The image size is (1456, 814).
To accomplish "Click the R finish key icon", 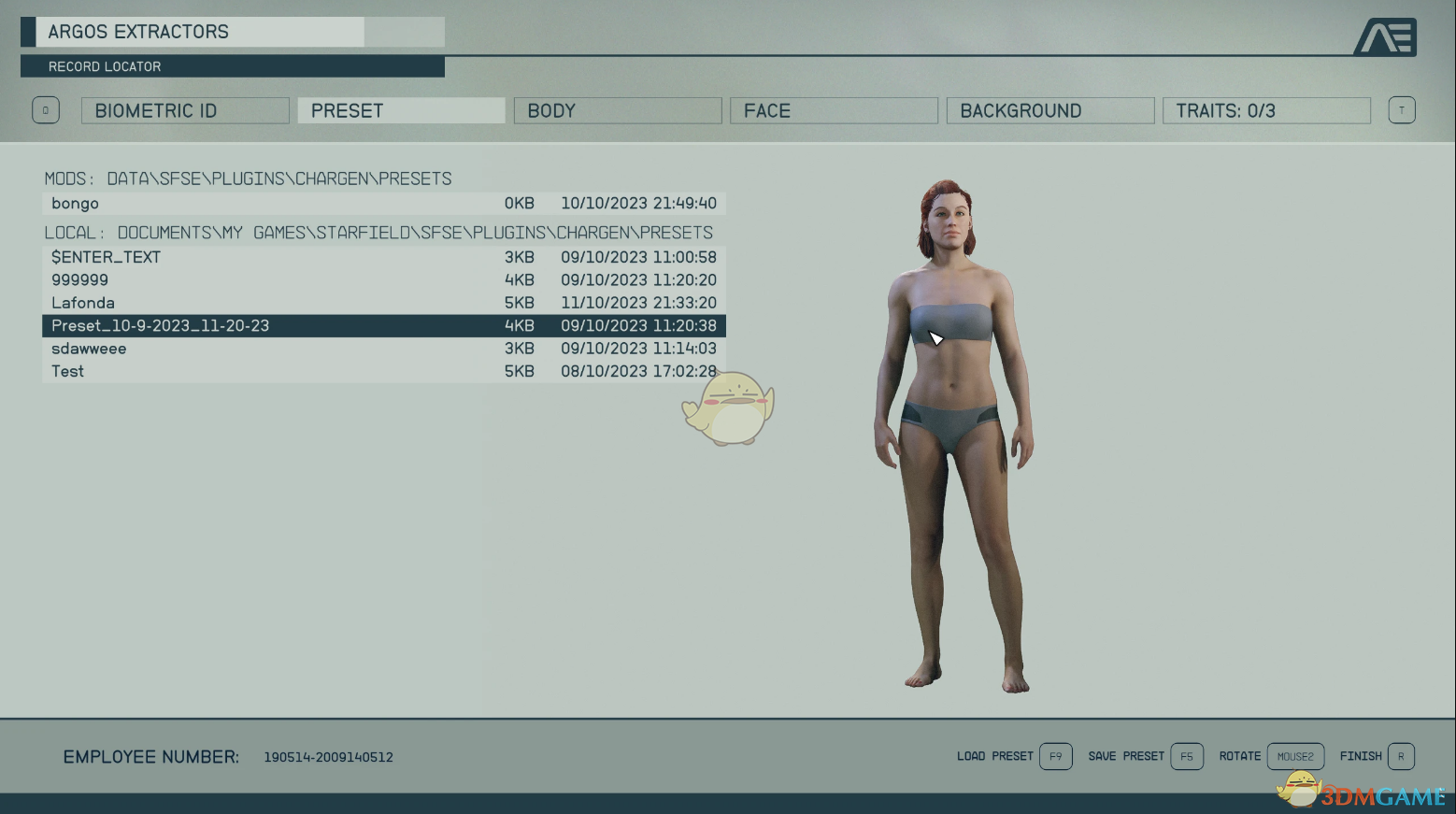I will [x=1401, y=756].
